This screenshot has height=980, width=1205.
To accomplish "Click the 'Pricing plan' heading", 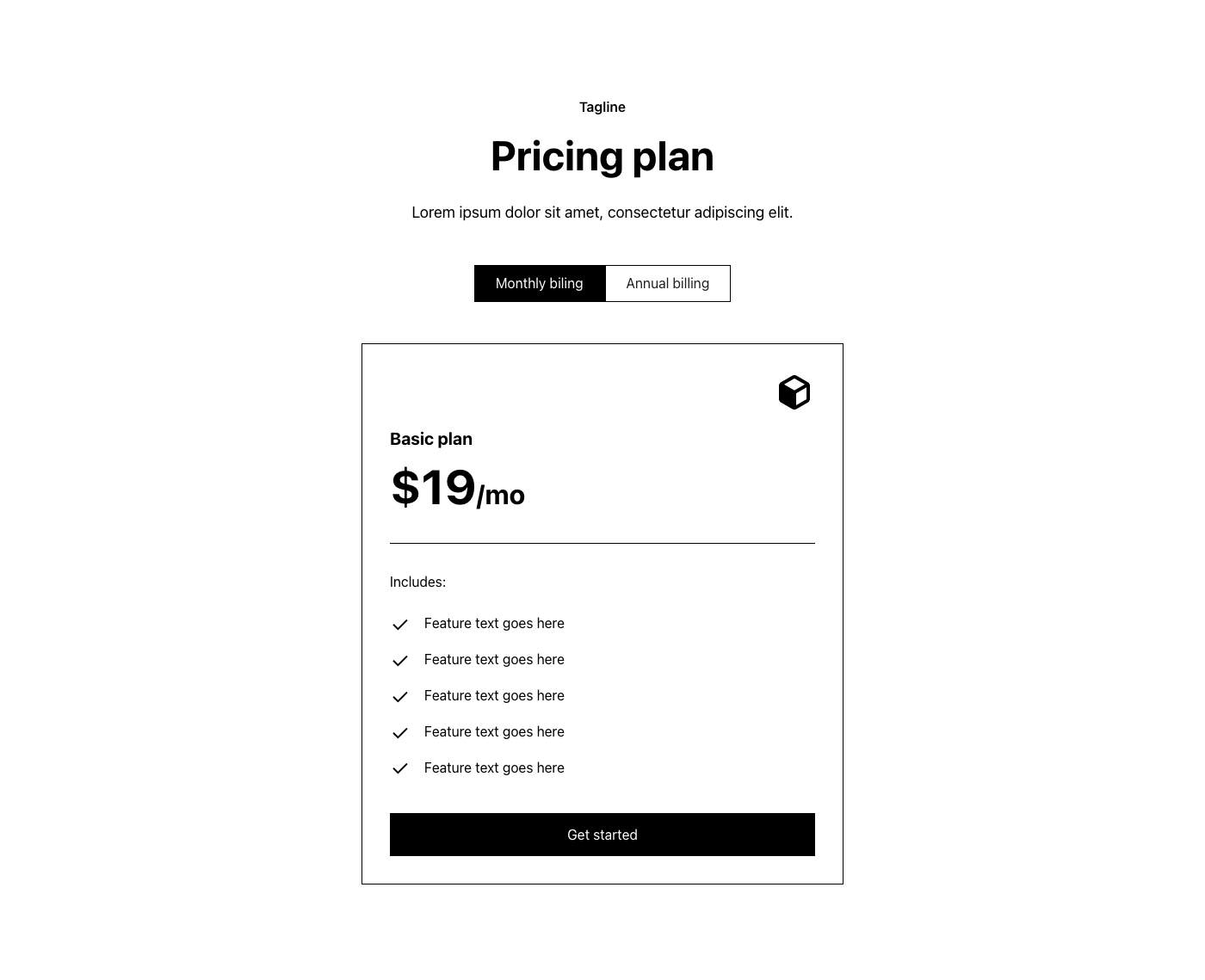I will pyautogui.click(x=602, y=157).
